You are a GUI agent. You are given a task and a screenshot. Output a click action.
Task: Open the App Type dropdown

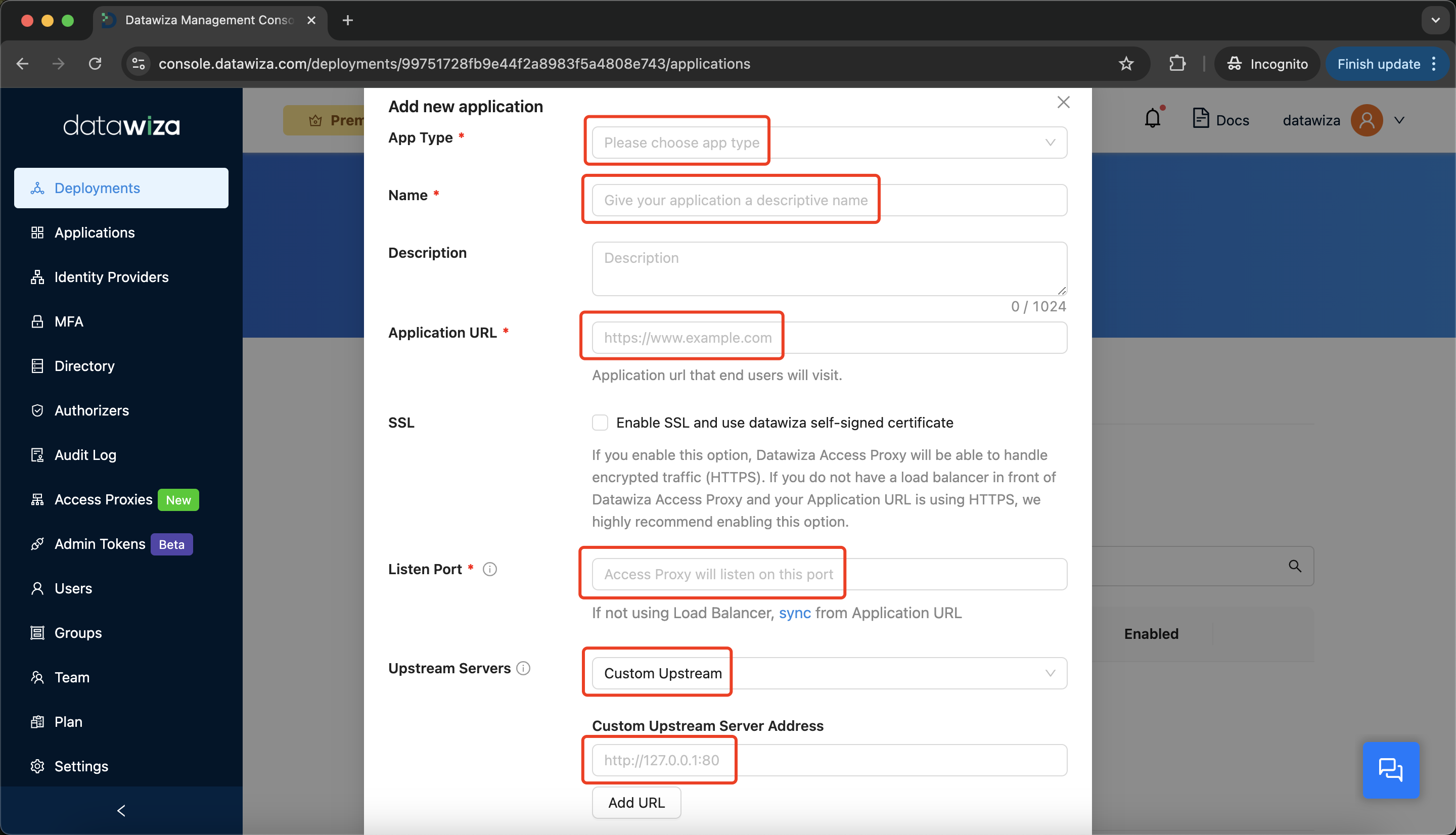pos(829,142)
